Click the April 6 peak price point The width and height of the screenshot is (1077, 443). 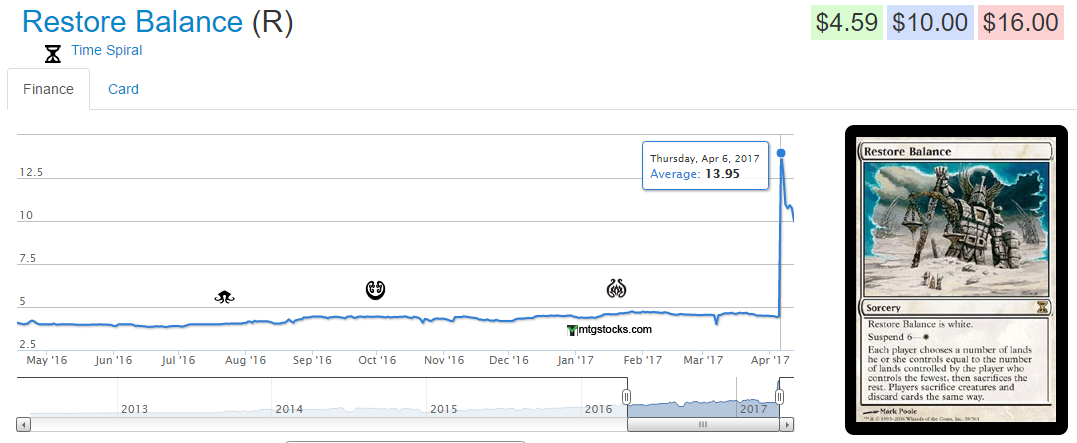coord(781,153)
